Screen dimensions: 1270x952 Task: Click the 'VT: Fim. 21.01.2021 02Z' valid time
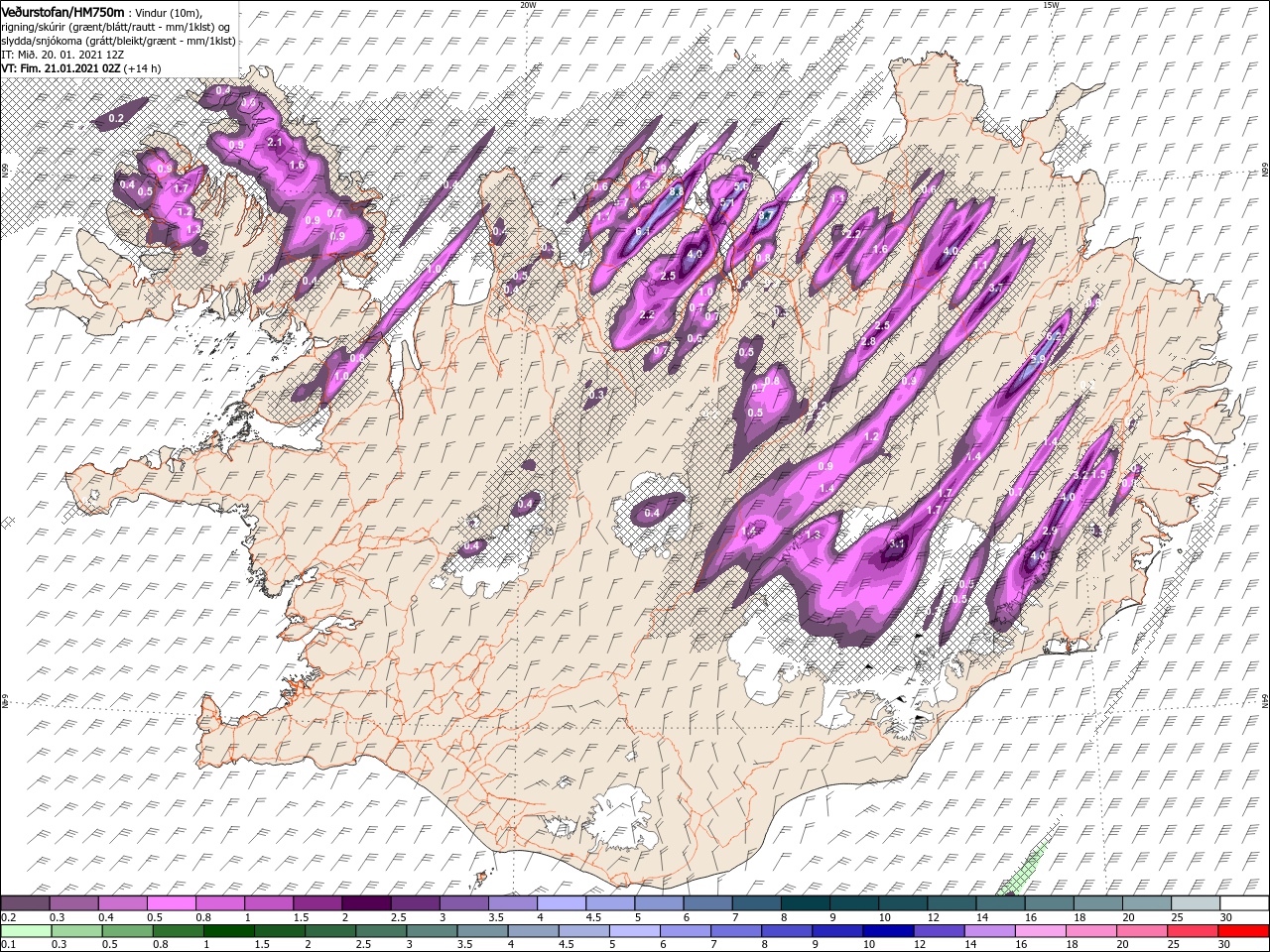[x=59, y=67]
